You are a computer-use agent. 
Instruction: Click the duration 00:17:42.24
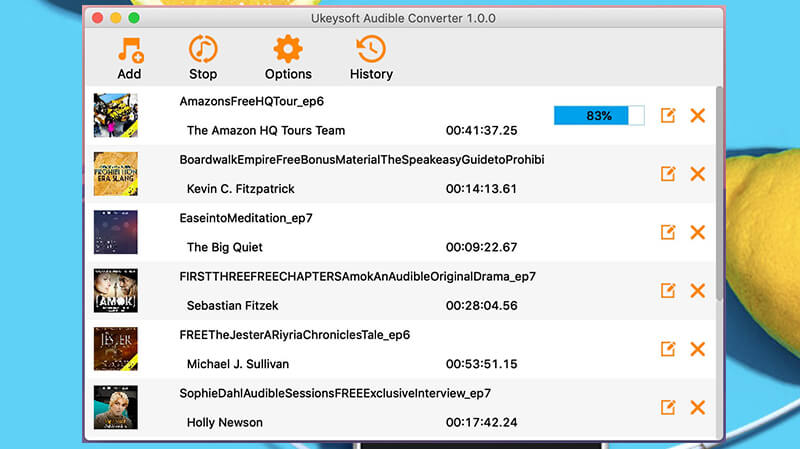(x=481, y=422)
